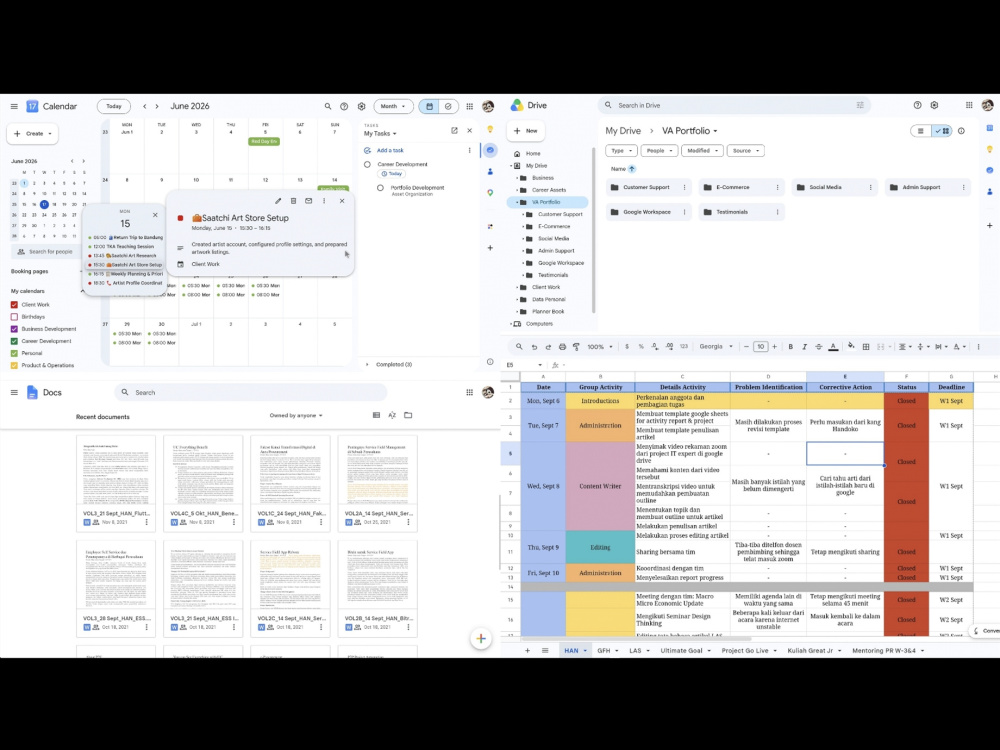Open Calendar main menu hamburger
The image size is (1000, 750).
click(14, 107)
